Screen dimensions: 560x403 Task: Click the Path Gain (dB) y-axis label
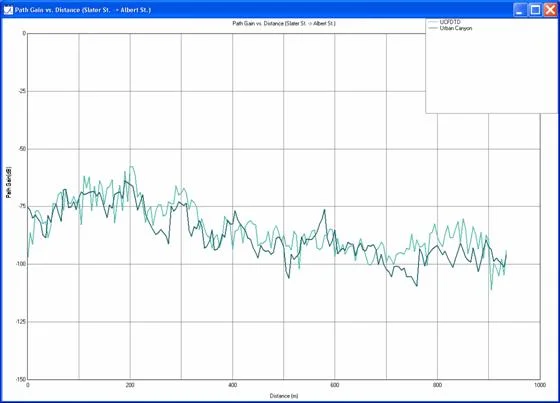(9, 182)
